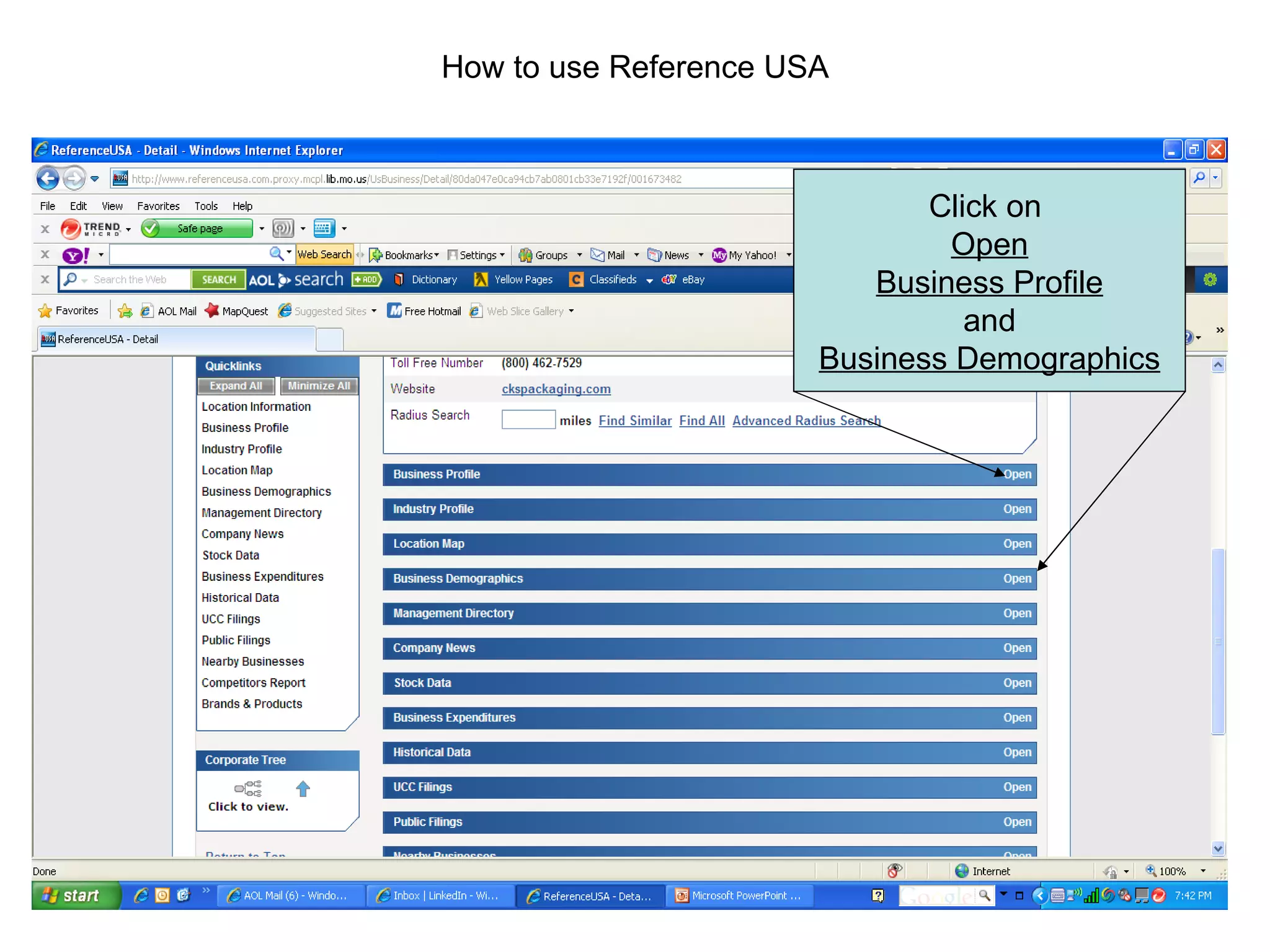Expand Yahoo Settings dropdown
Screen dimensions: 1270x952
502,255
